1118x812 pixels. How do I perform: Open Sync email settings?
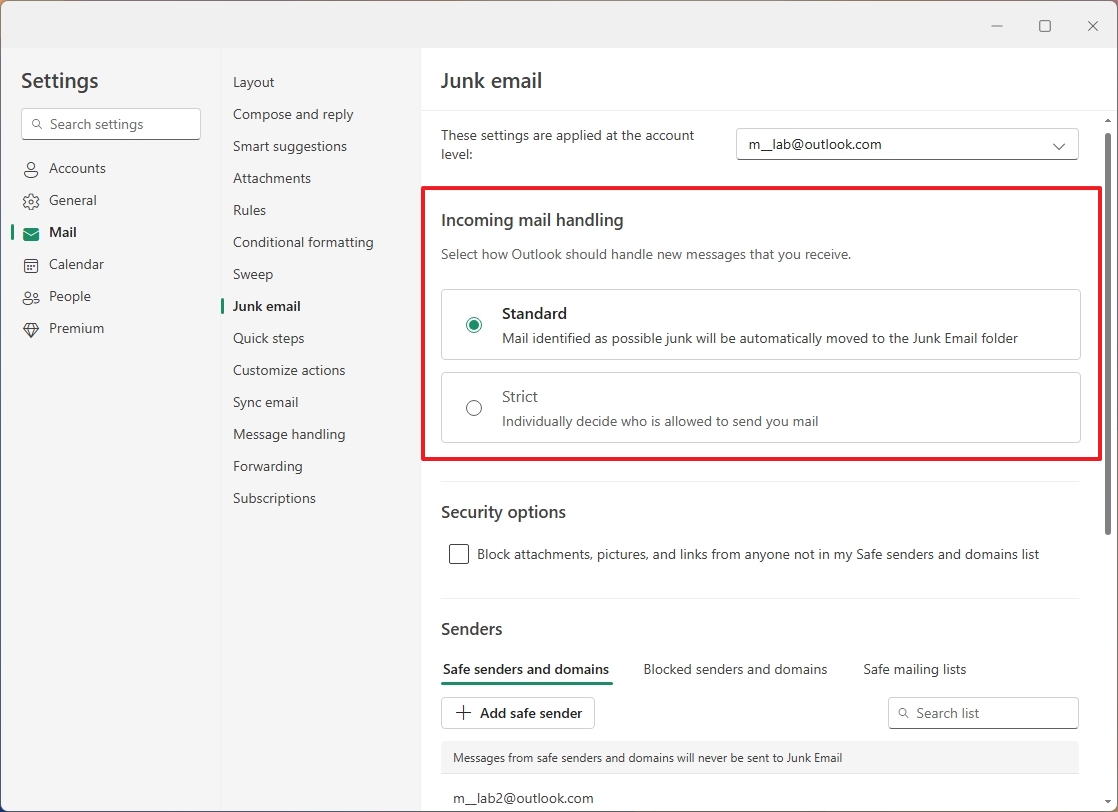(x=265, y=403)
